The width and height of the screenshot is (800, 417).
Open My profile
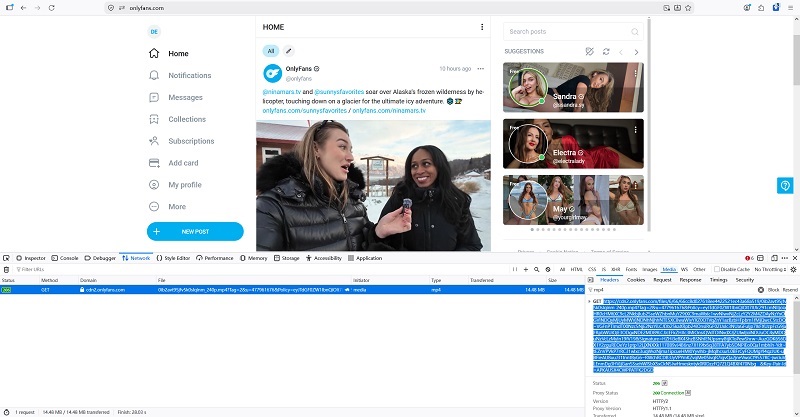(x=175, y=185)
